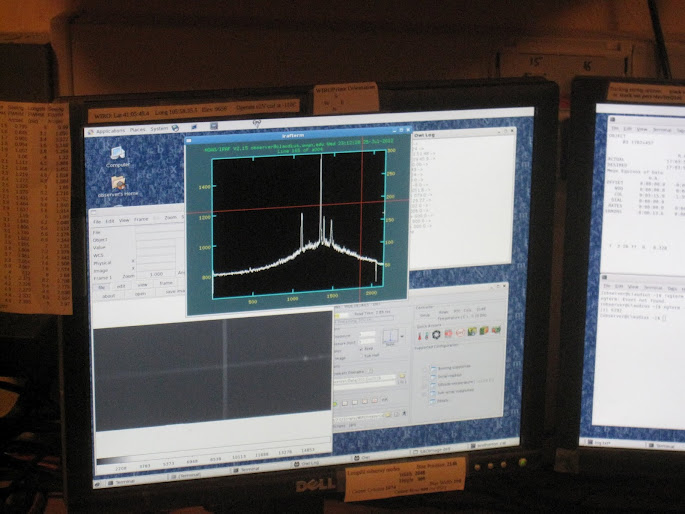Click the Owl Log taskbar button
Screen dimensions: 685x514
click(321, 463)
